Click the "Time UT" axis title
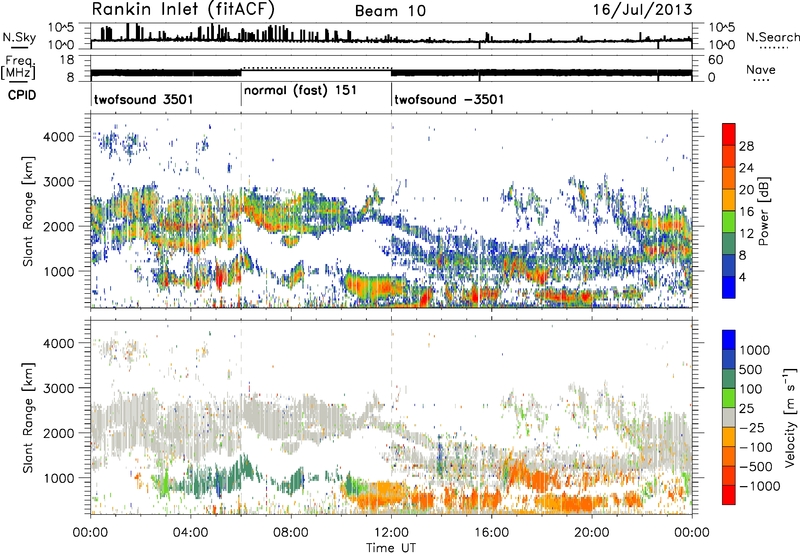This screenshot has width=800, height=554. tap(391, 547)
